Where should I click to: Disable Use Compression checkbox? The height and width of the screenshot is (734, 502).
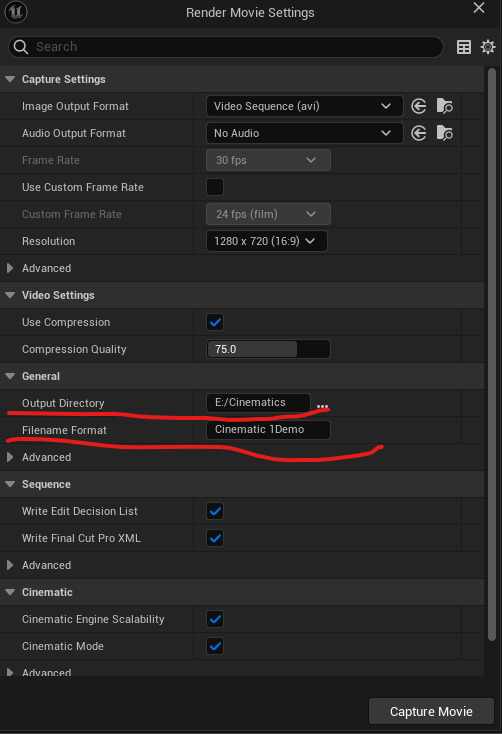(215, 322)
